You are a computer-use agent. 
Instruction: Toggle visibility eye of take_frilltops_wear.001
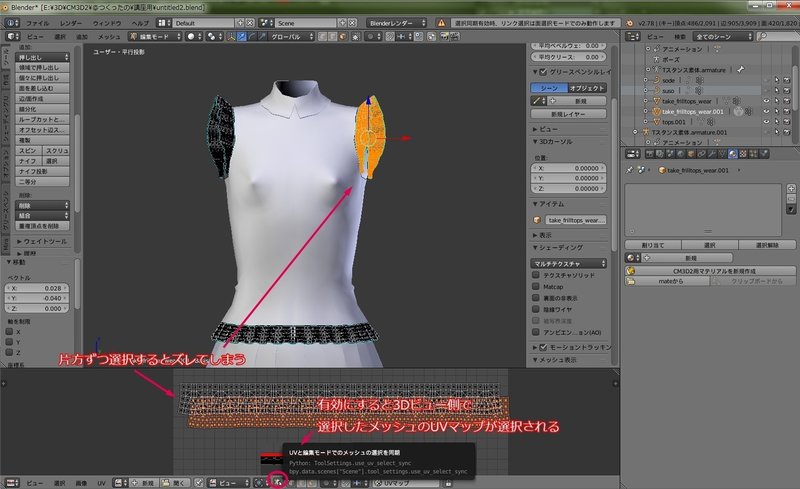[x=766, y=111]
